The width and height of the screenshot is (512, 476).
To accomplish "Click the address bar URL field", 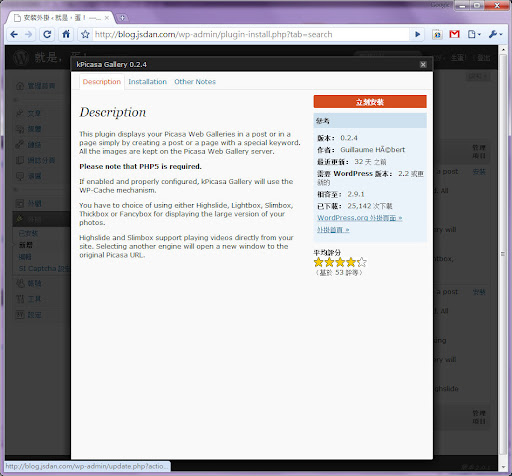I will click(251, 34).
